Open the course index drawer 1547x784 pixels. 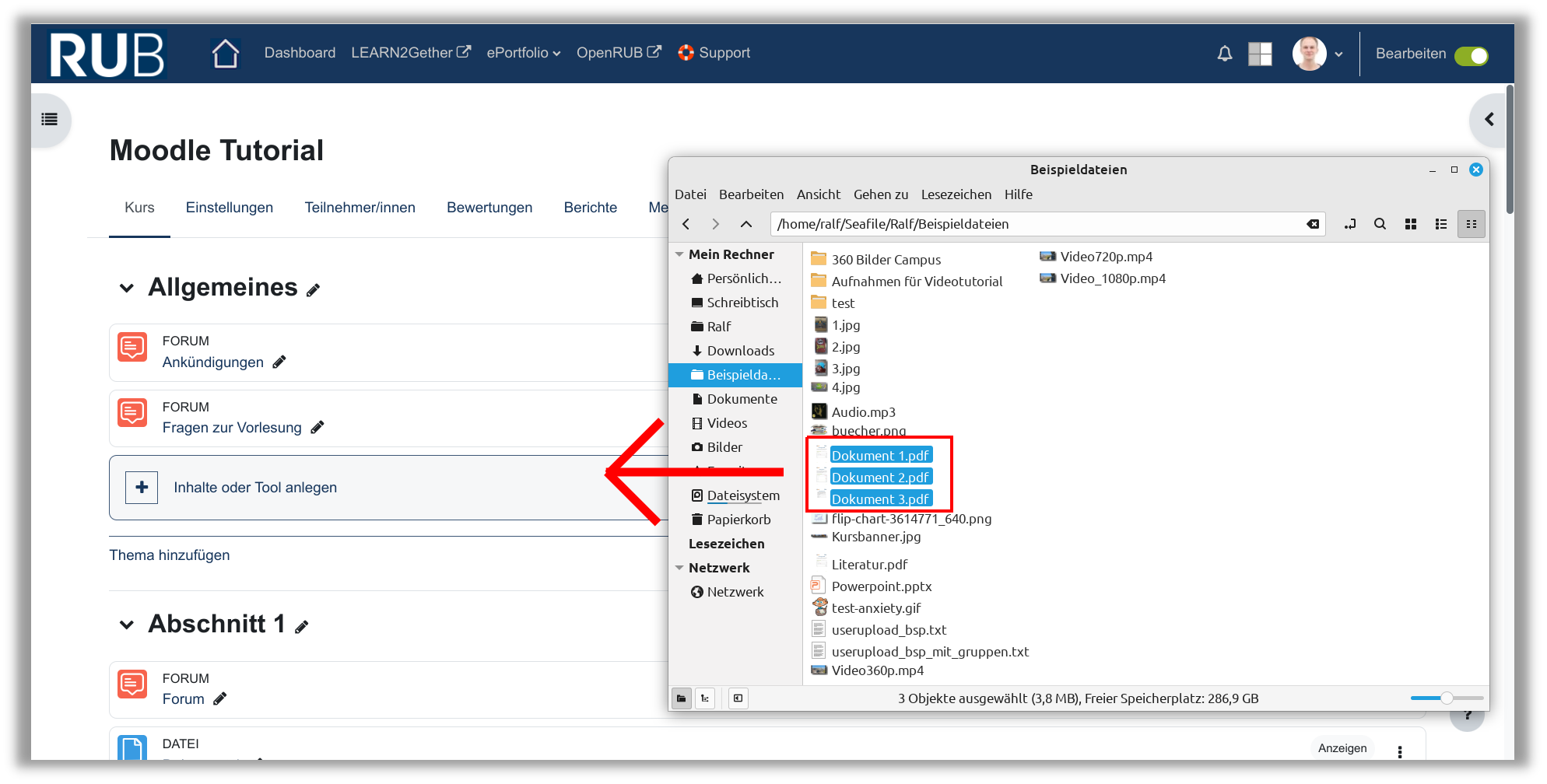[x=50, y=120]
